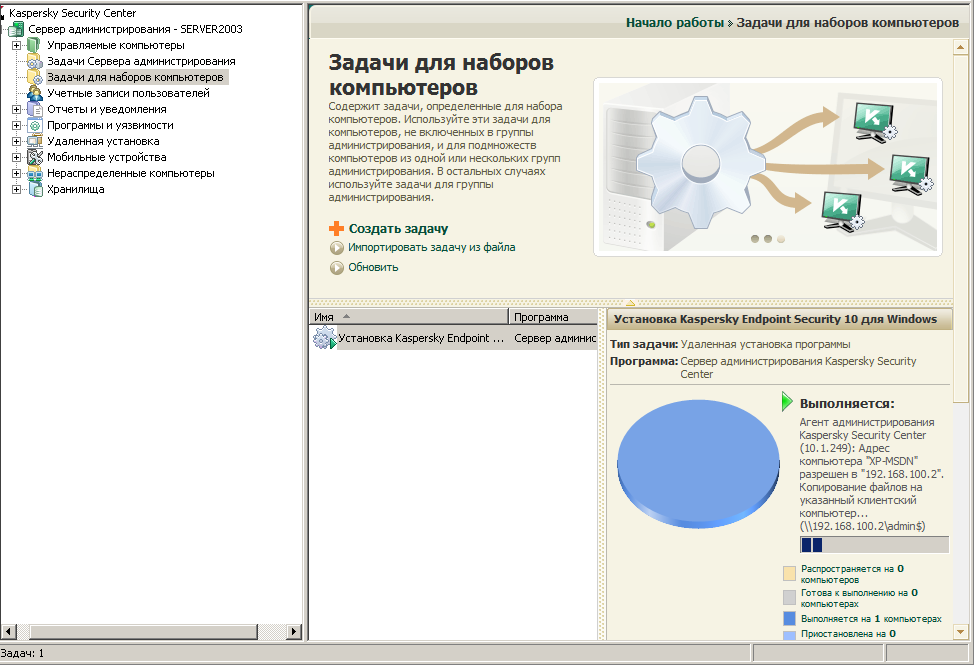Click the Задачи для наборов компьютеров breadcrumb

pos(847,23)
